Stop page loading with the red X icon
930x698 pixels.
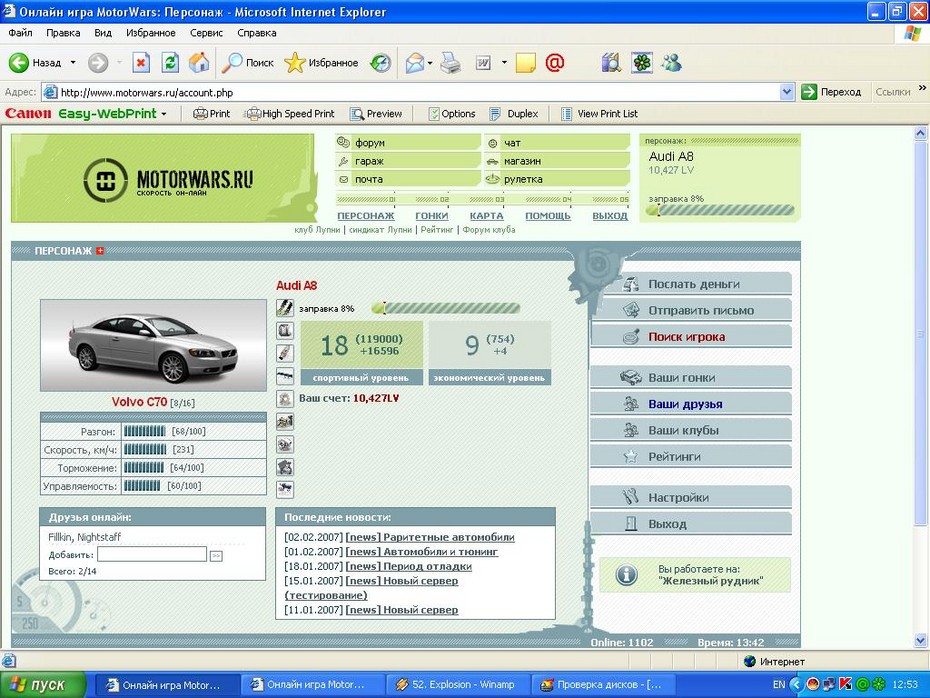141,62
